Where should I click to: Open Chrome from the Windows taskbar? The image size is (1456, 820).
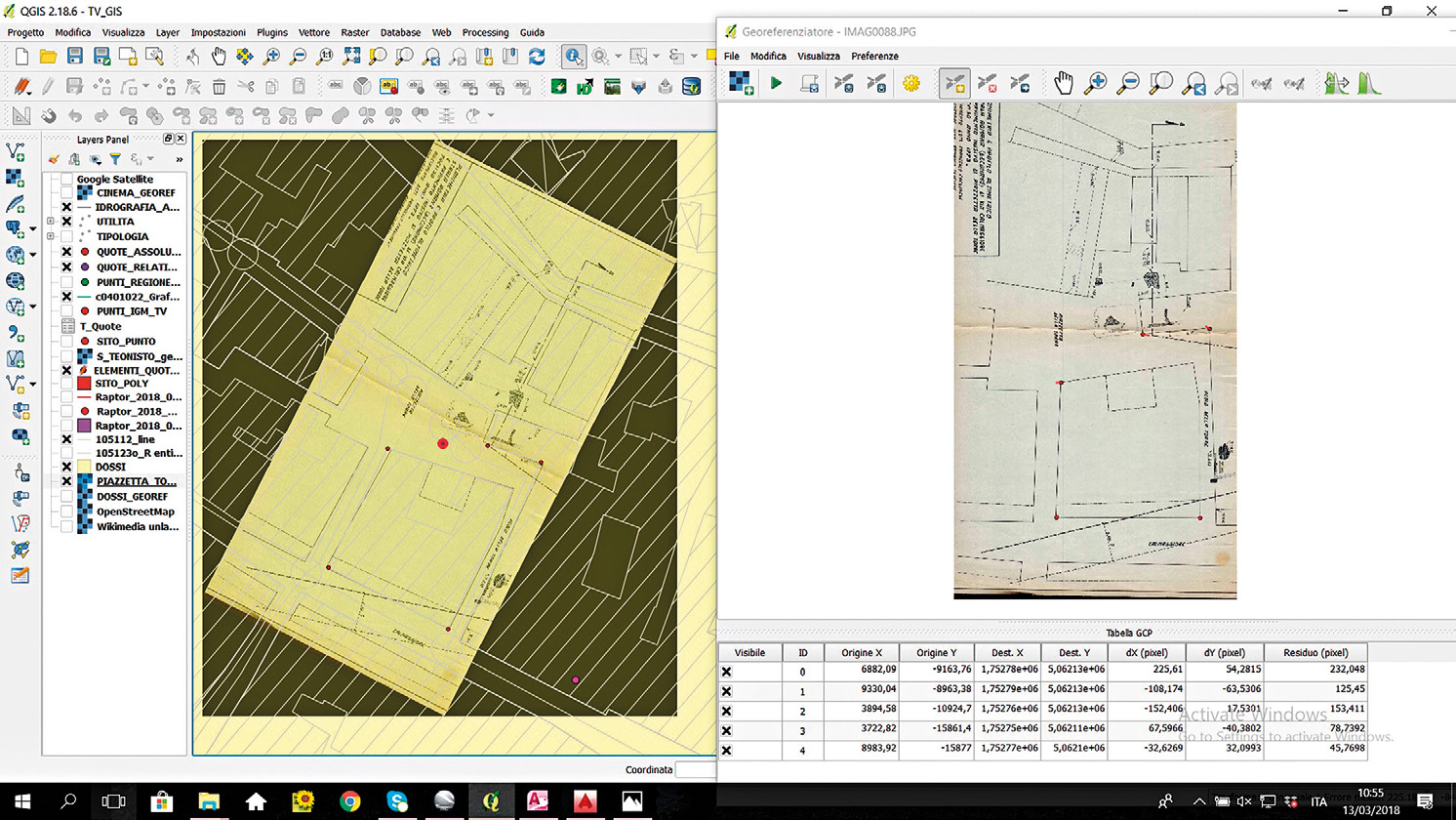tap(349, 801)
